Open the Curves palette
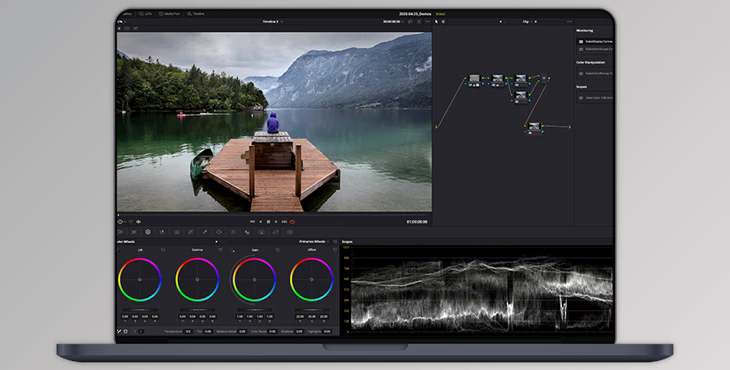Viewport: 730px width, 370px height. point(190,232)
